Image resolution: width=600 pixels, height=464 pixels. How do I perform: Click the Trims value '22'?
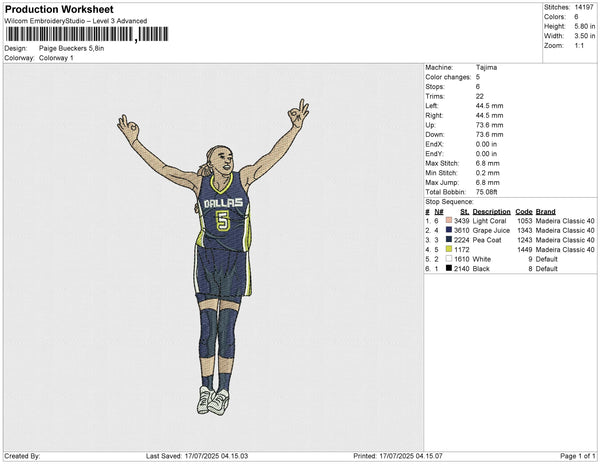click(480, 96)
